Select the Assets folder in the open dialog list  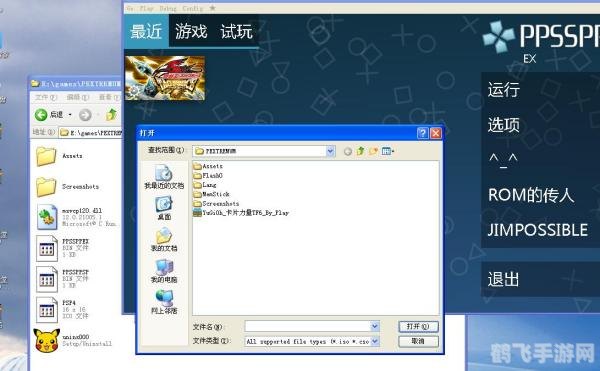[208, 166]
